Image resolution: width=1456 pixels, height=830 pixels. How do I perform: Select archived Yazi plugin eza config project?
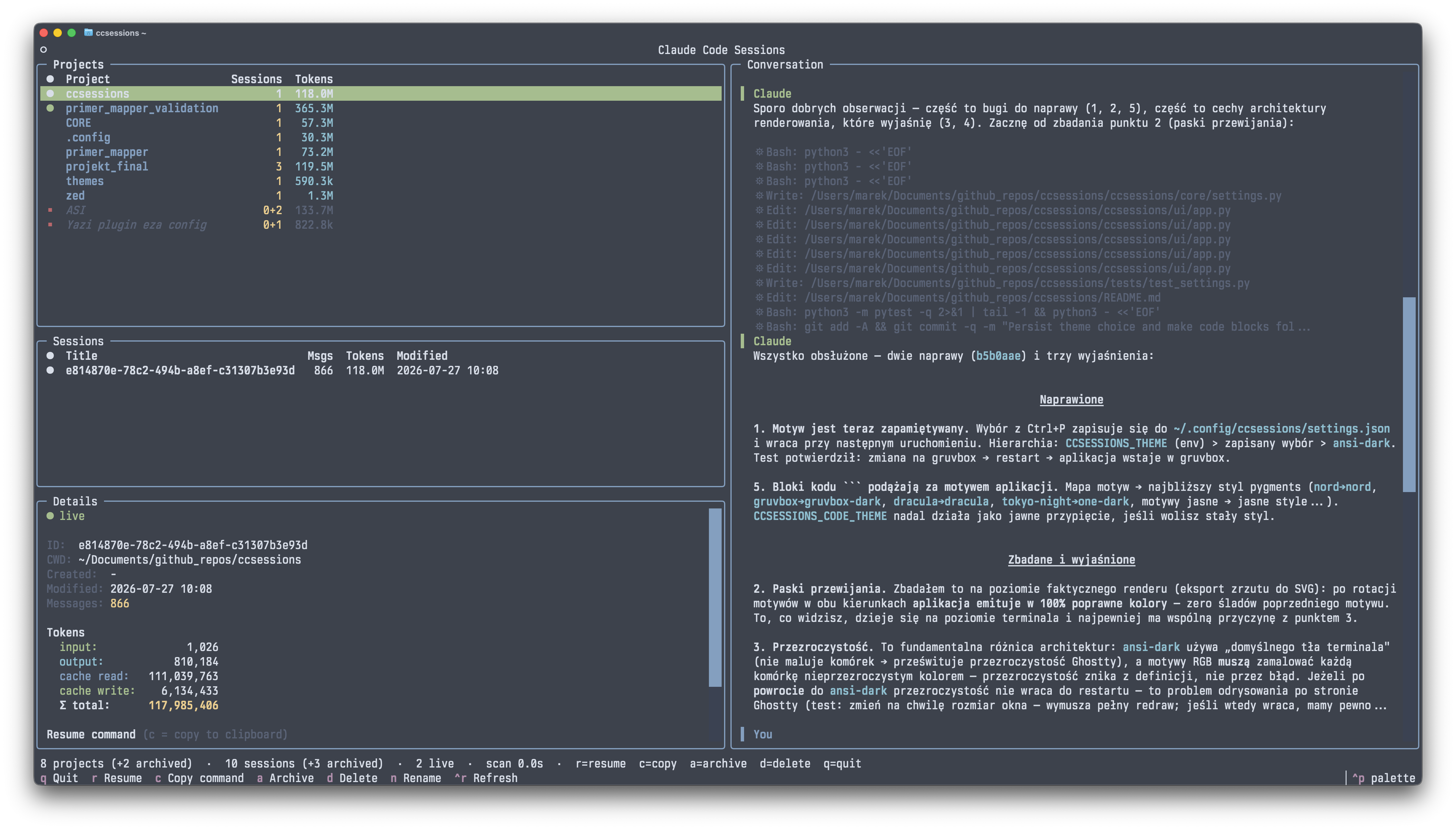pyautogui.click(x=381, y=224)
